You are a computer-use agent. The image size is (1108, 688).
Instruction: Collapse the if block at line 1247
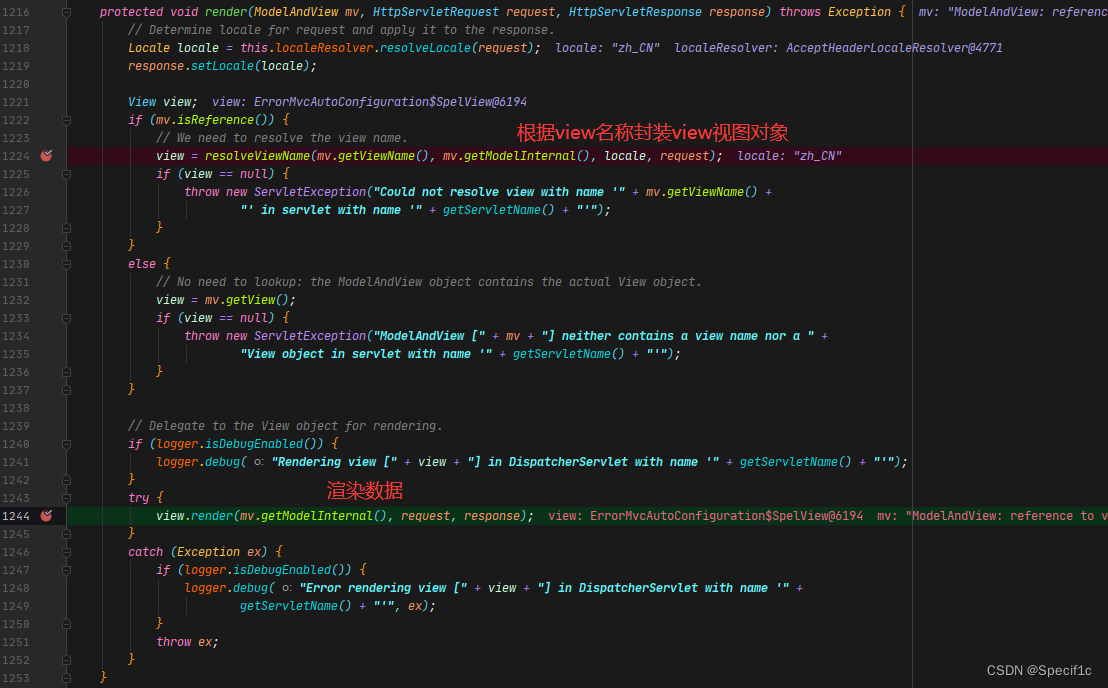click(66, 570)
